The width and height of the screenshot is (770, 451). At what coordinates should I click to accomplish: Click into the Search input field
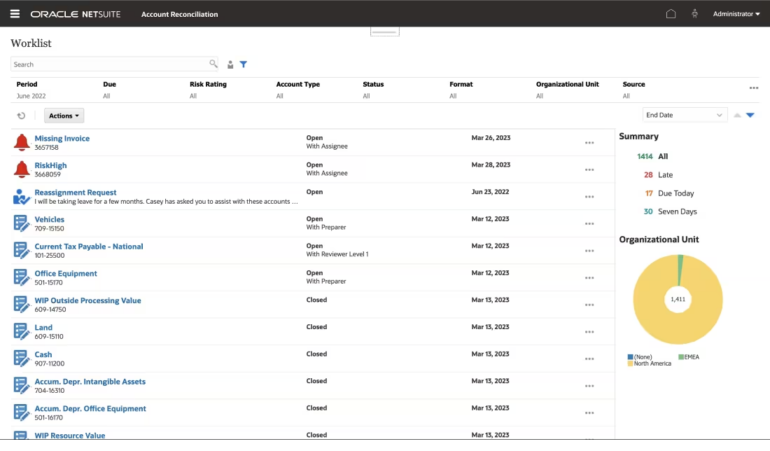pyautogui.click(x=108, y=64)
